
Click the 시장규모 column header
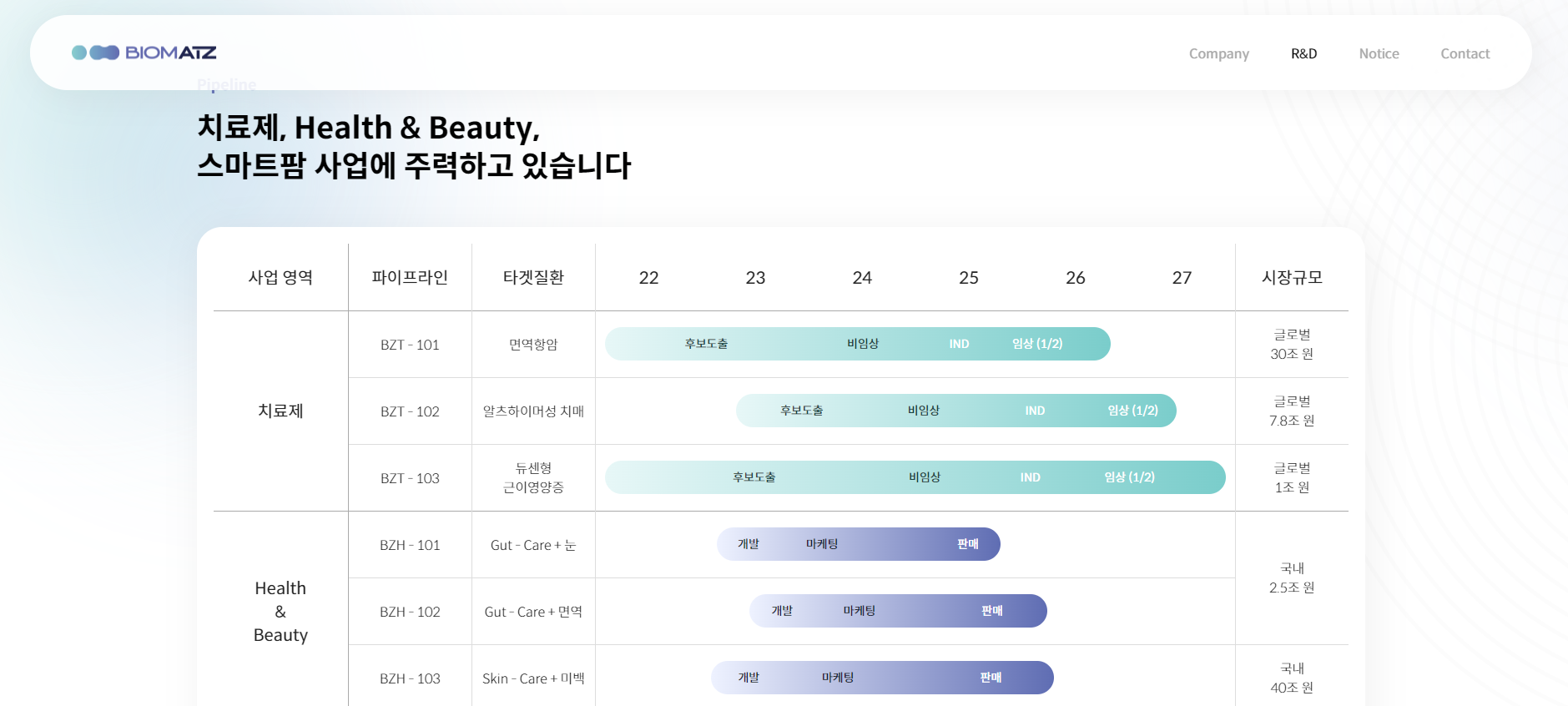click(x=1292, y=277)
